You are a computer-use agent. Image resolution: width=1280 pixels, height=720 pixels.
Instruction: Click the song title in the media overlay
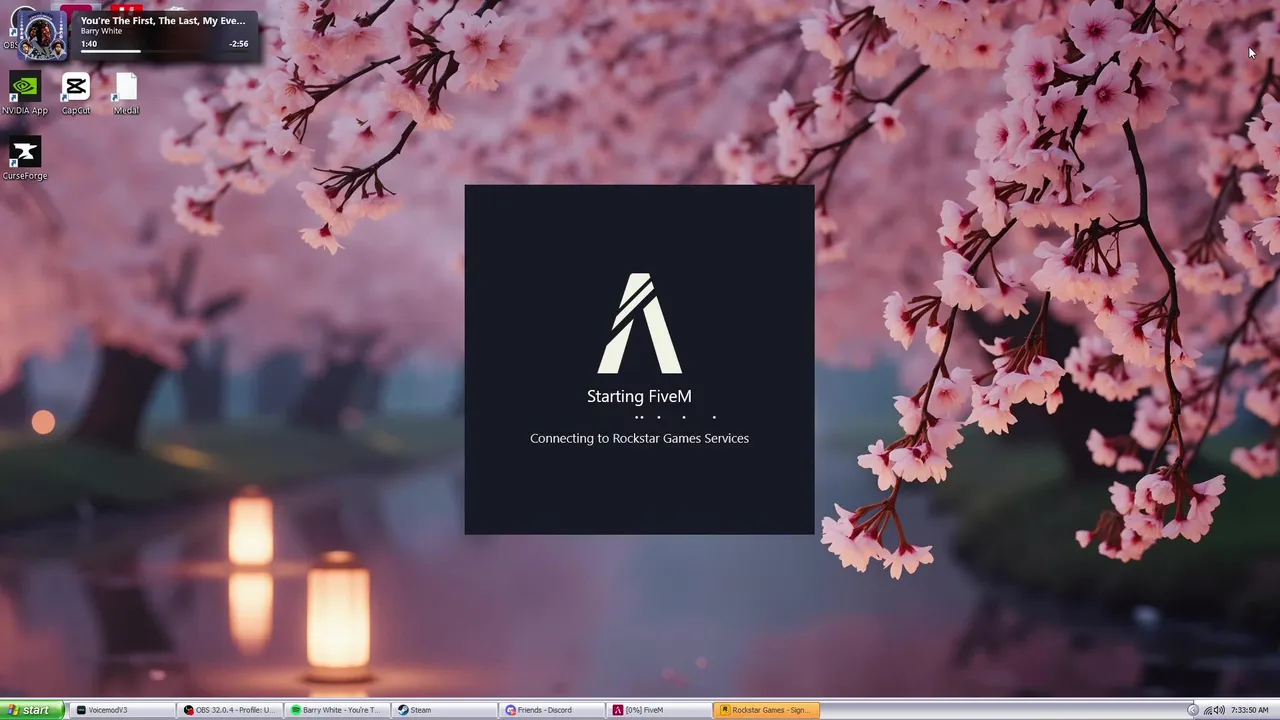coord(163,20)
